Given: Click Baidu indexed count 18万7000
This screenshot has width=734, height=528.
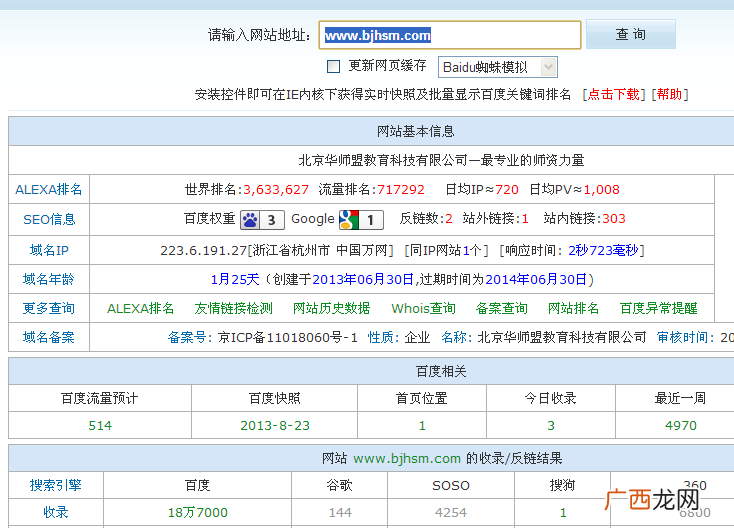Looking at the screenshot, I should tap(198, 513).
